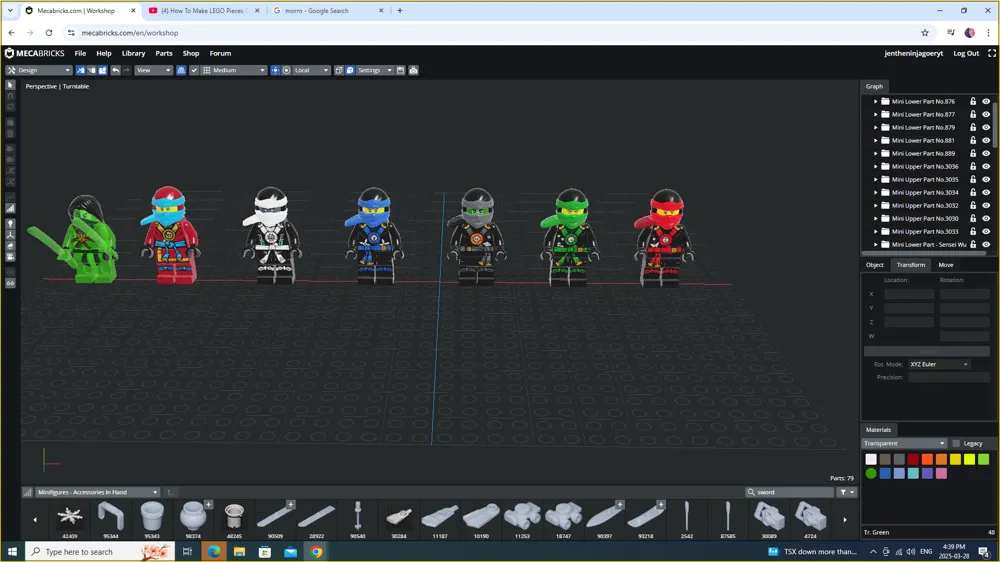Open the Library menu
The image size is (1000, 562).
[x=133, y=54]
